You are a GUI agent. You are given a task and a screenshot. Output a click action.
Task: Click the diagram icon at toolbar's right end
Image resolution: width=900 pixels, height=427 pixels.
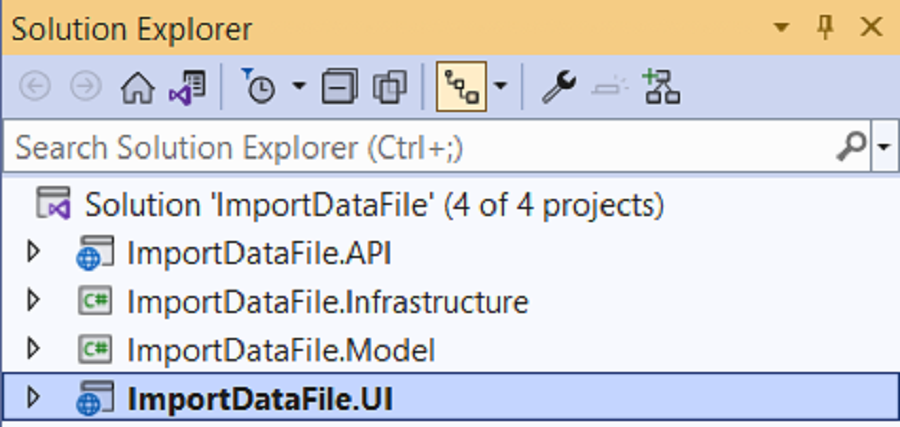(661, 88)
